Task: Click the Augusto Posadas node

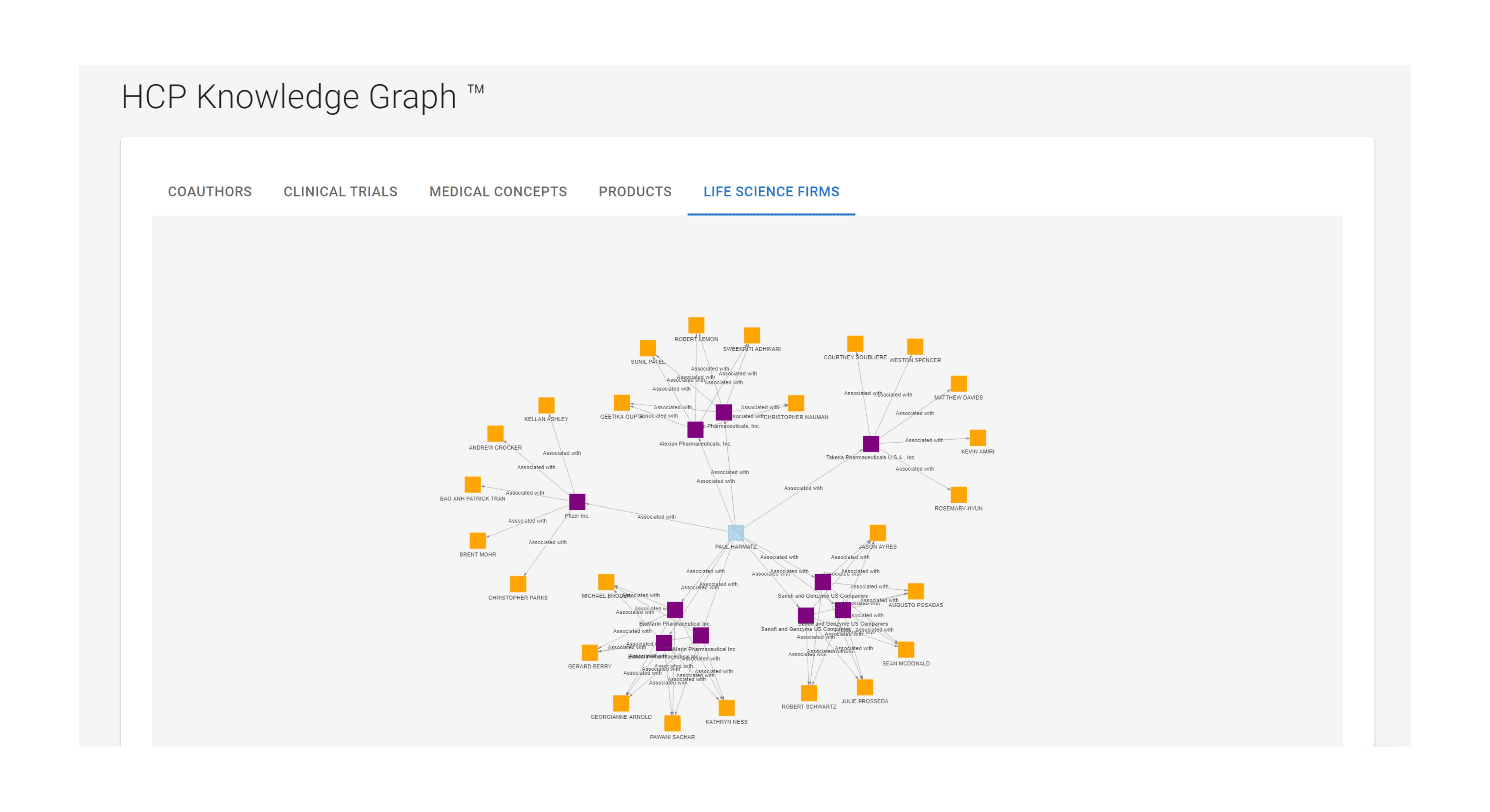Action: click(x=916, y=591)
